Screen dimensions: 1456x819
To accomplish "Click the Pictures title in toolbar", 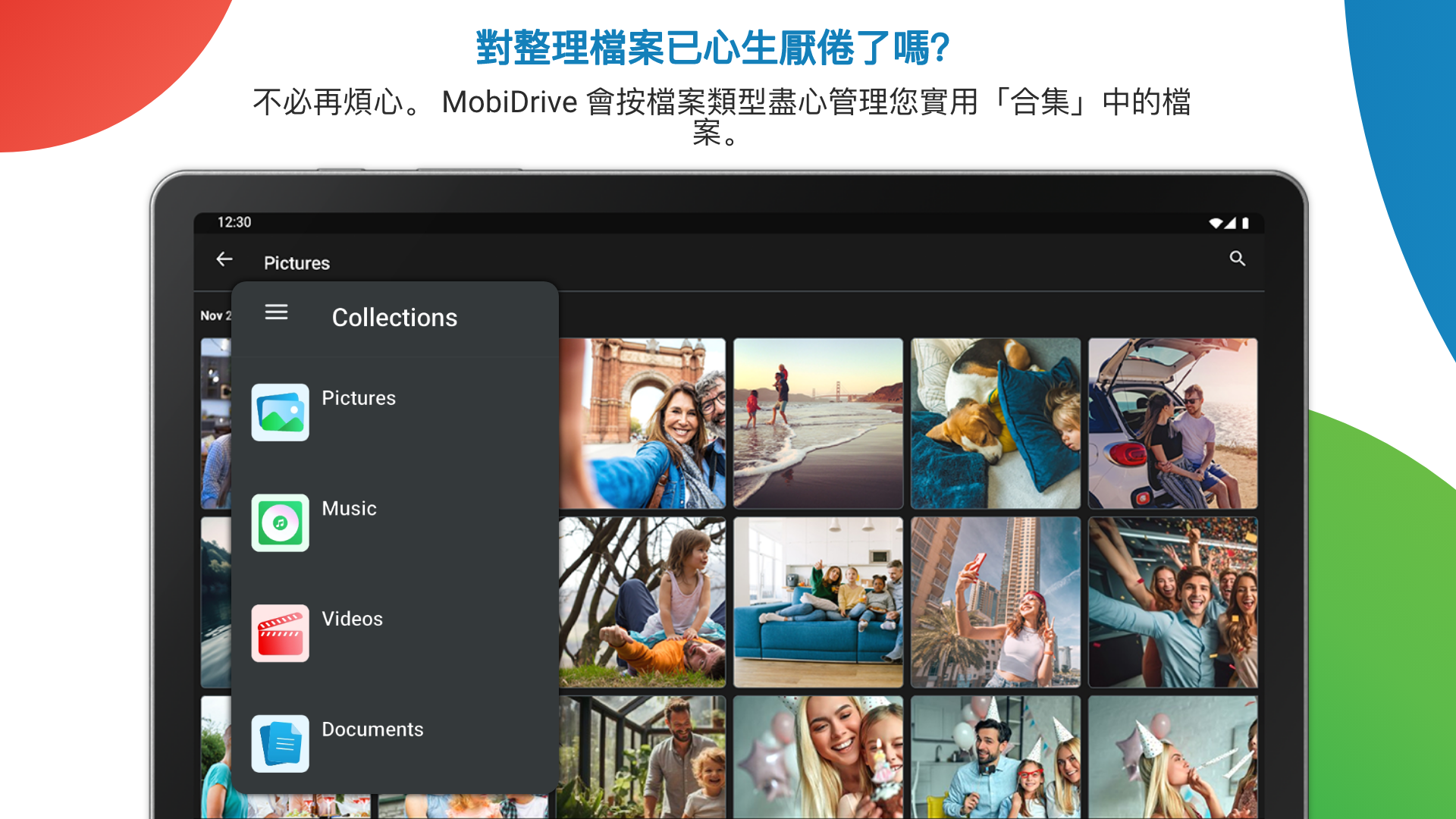I will click(x=297, y=263).
